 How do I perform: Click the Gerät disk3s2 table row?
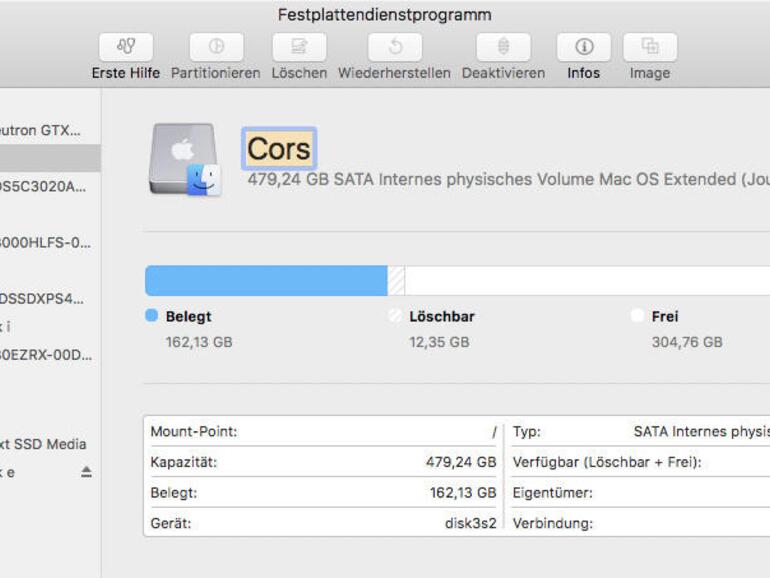pyautogui.click(x=323, y=523)
